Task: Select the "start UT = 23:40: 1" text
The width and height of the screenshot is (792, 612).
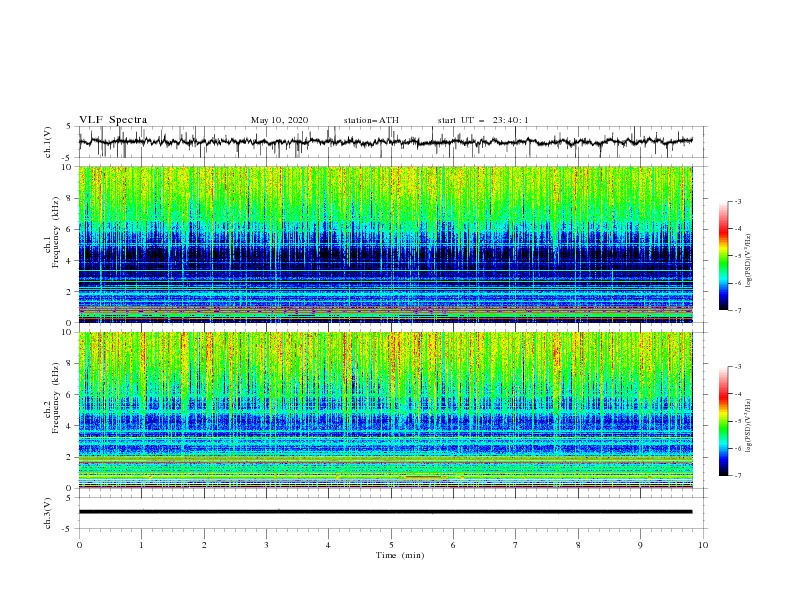Action: point(483,120)
